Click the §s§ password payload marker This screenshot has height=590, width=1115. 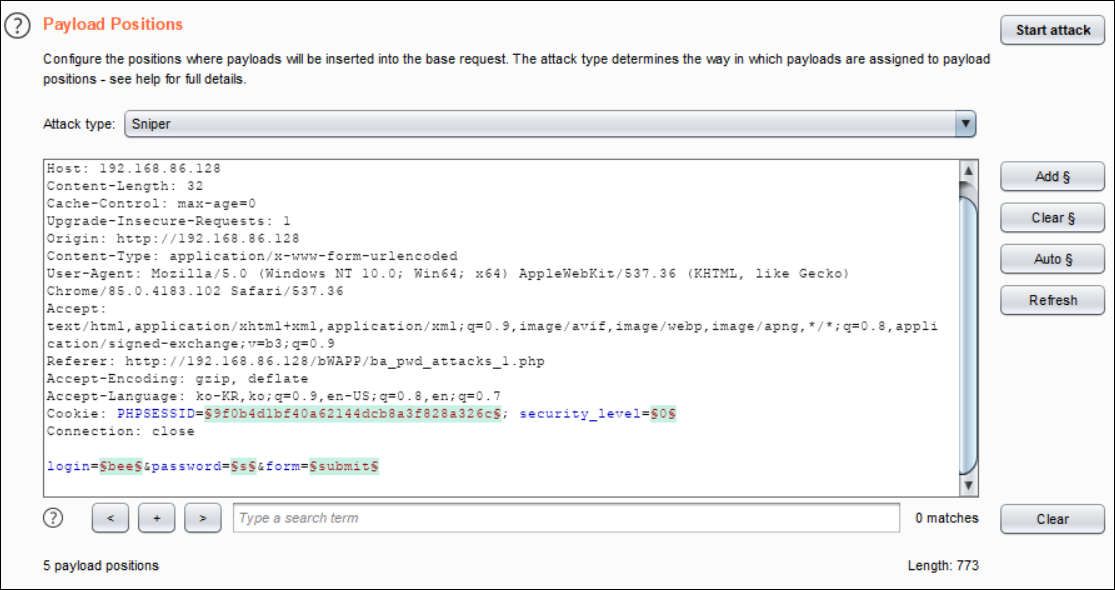(x=243, y=466)
